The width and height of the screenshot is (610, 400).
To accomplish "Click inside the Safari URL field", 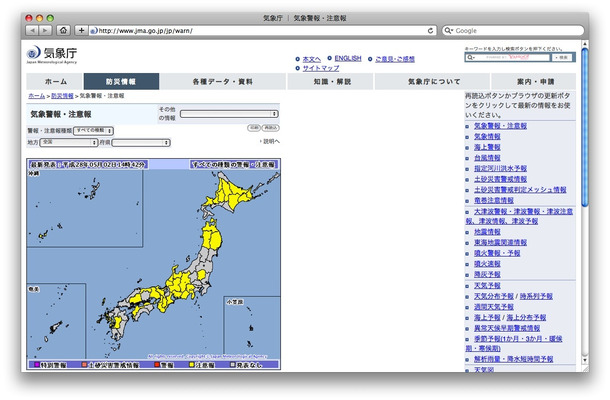I will (x=261, y=30).
